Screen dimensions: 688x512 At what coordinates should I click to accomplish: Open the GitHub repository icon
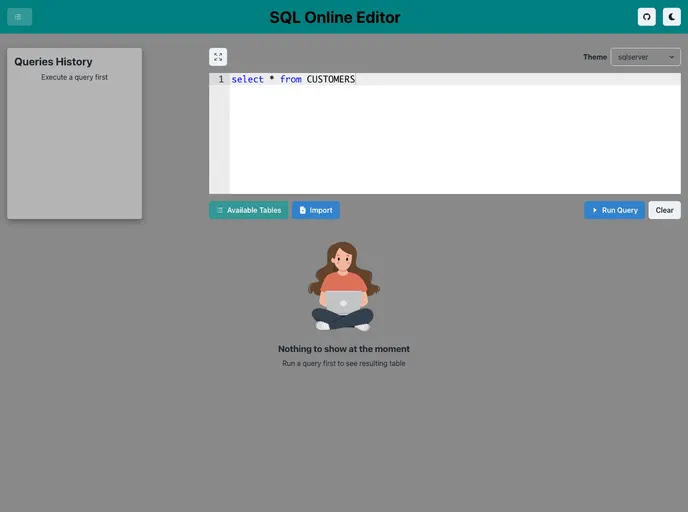tap(646, 17)
